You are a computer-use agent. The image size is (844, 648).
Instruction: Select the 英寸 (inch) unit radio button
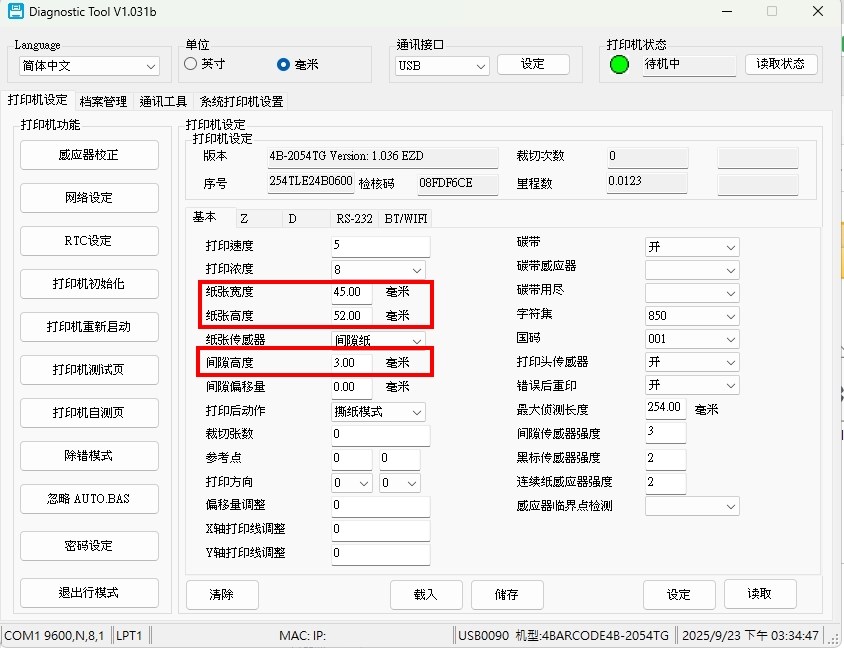[191, 64]
